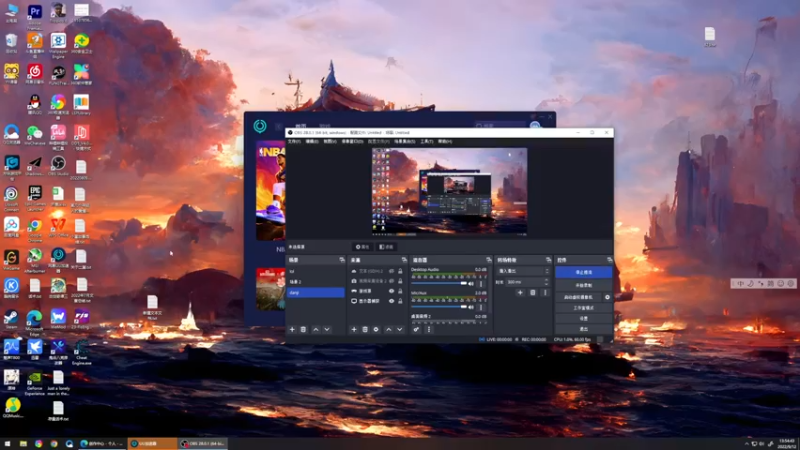Viewport: 800px width, 450px height.
Task: Add a transition with the plus icon
Action: point(520,293)
